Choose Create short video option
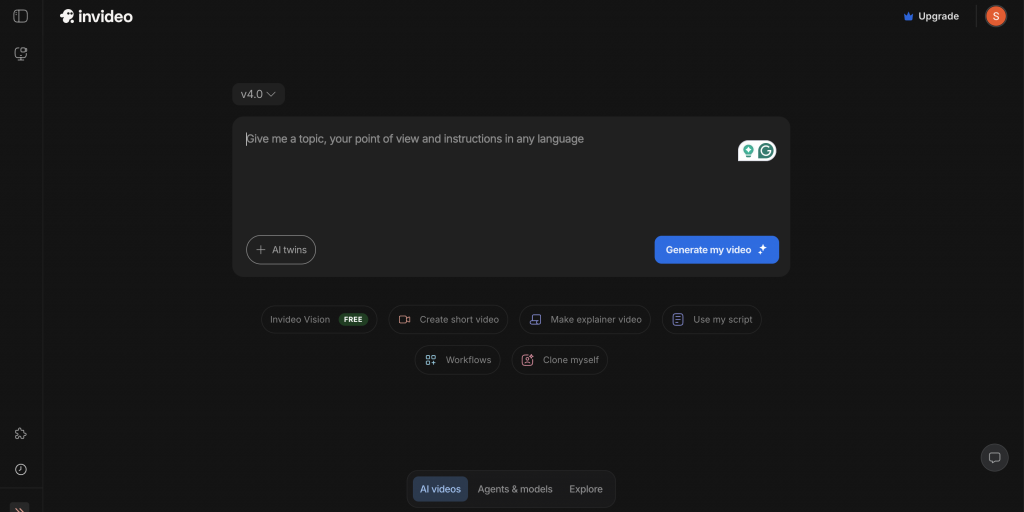Viewport: 1024px width, 512px height. click(448, 319)
